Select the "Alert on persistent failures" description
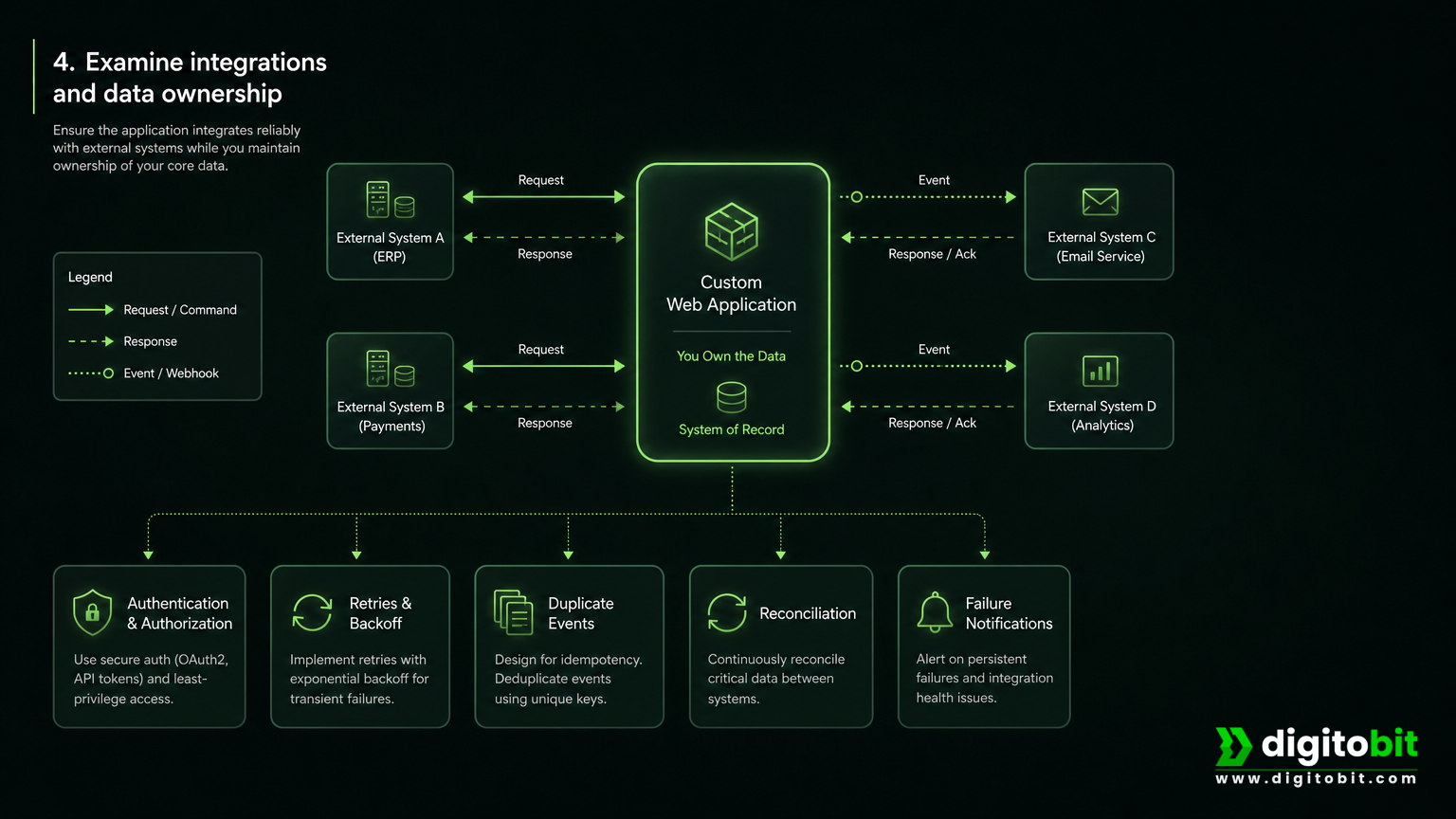Screen dimensions: 1456x819 [985, 678]
